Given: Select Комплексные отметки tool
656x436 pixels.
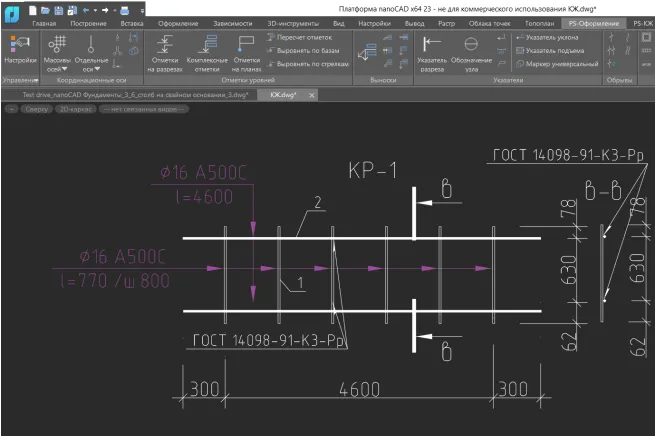Looking at the screenshot, I should pos(207,53).
